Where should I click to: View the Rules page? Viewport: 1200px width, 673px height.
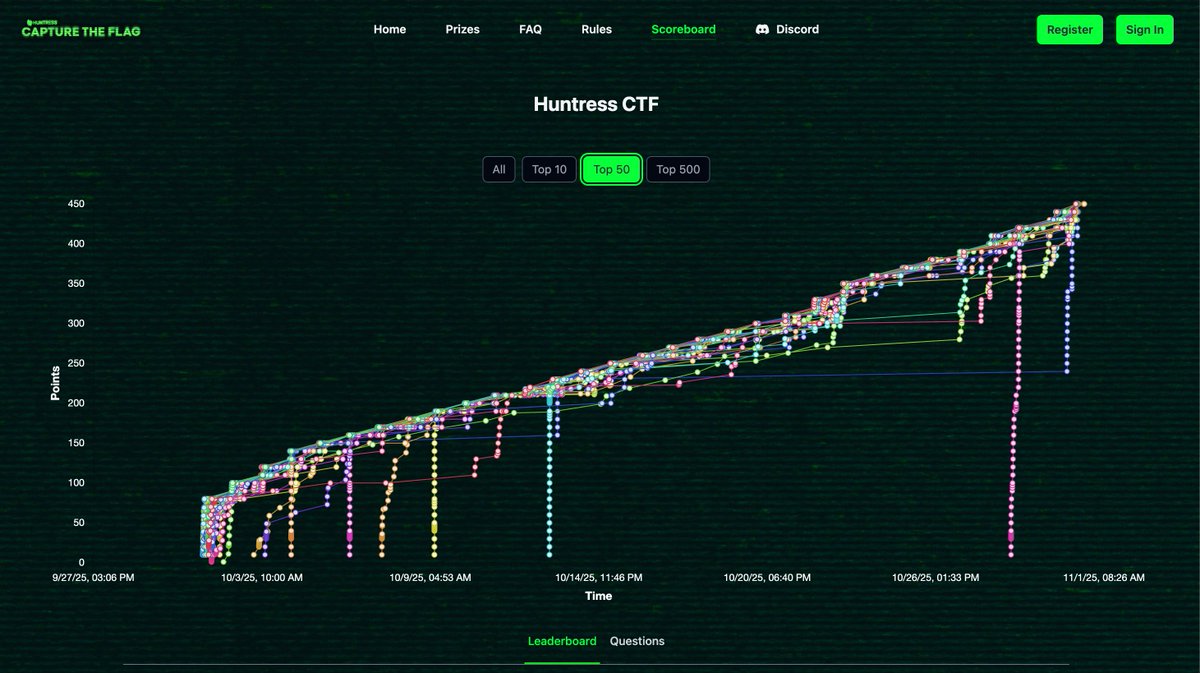point(596,30)
